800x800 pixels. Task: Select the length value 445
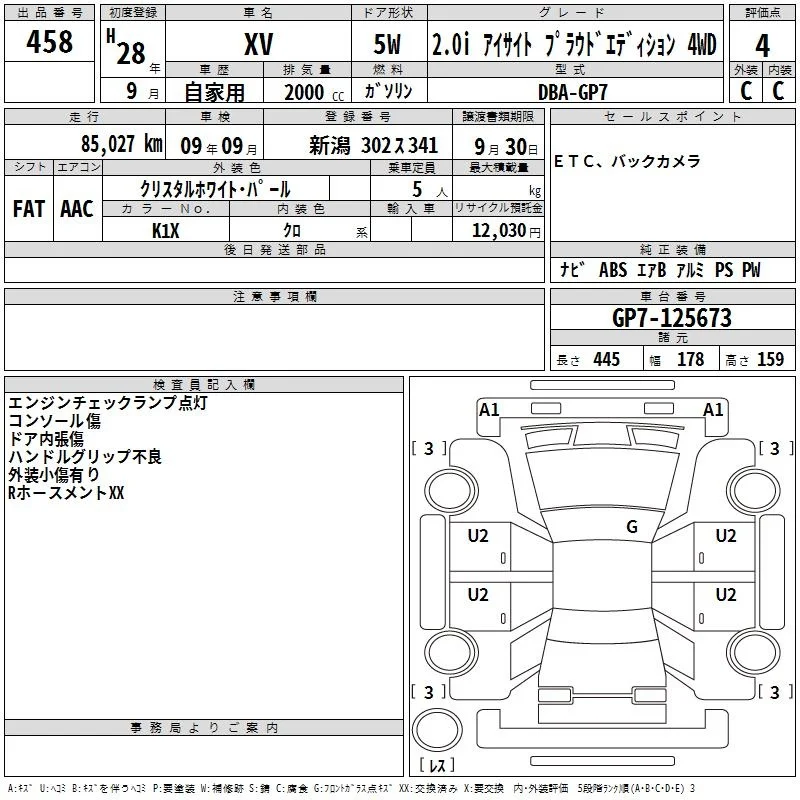(607, 359)
